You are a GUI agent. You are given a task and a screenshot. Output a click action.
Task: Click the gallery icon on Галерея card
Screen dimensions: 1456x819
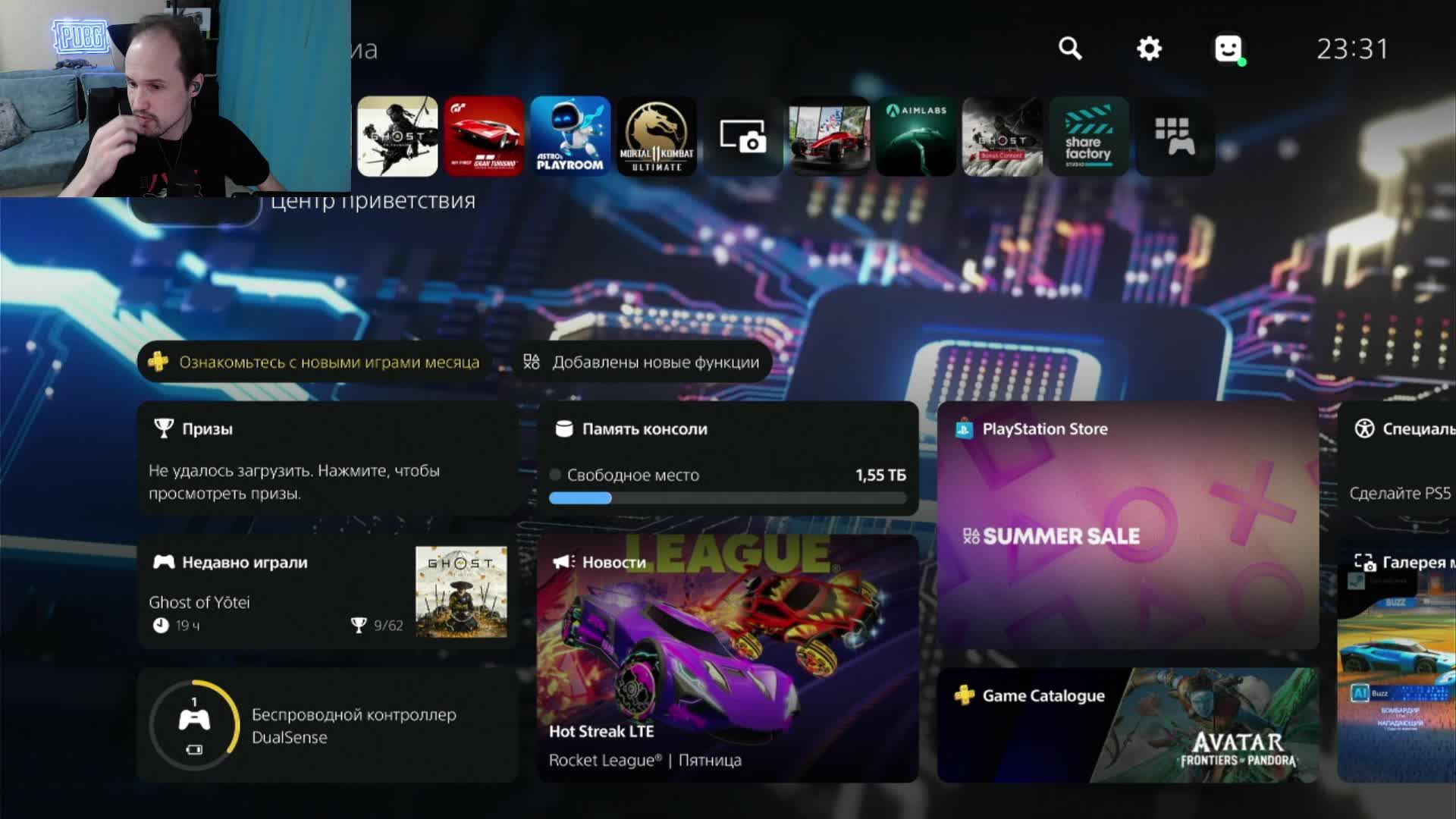(x=1364, y=563)
